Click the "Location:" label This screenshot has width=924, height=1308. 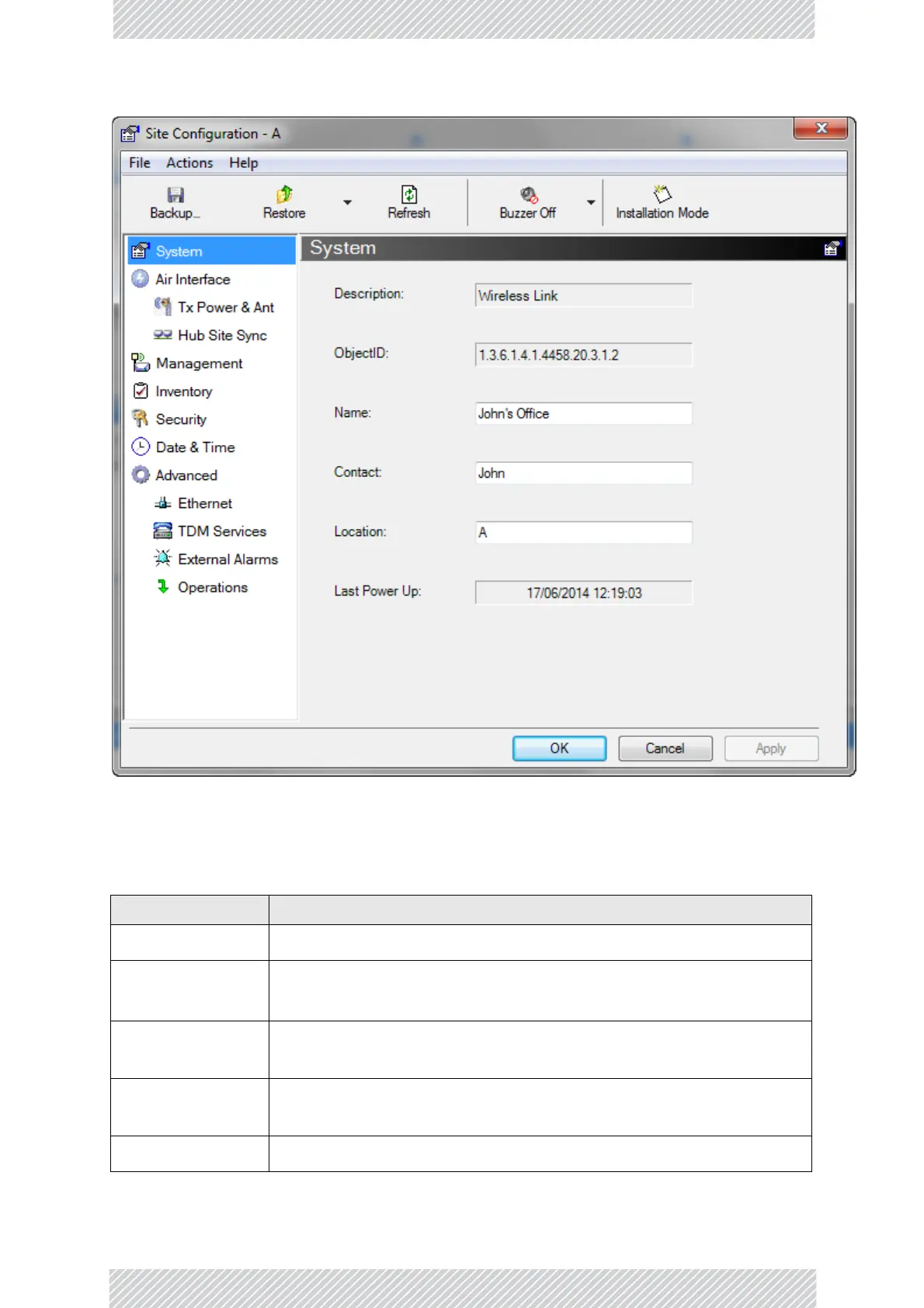[360, 532]
